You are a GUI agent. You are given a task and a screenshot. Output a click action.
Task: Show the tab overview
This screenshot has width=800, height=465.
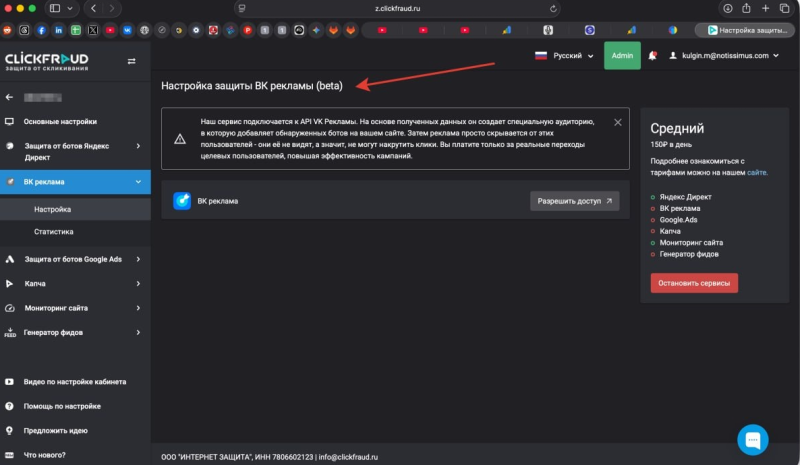(784, 8)
